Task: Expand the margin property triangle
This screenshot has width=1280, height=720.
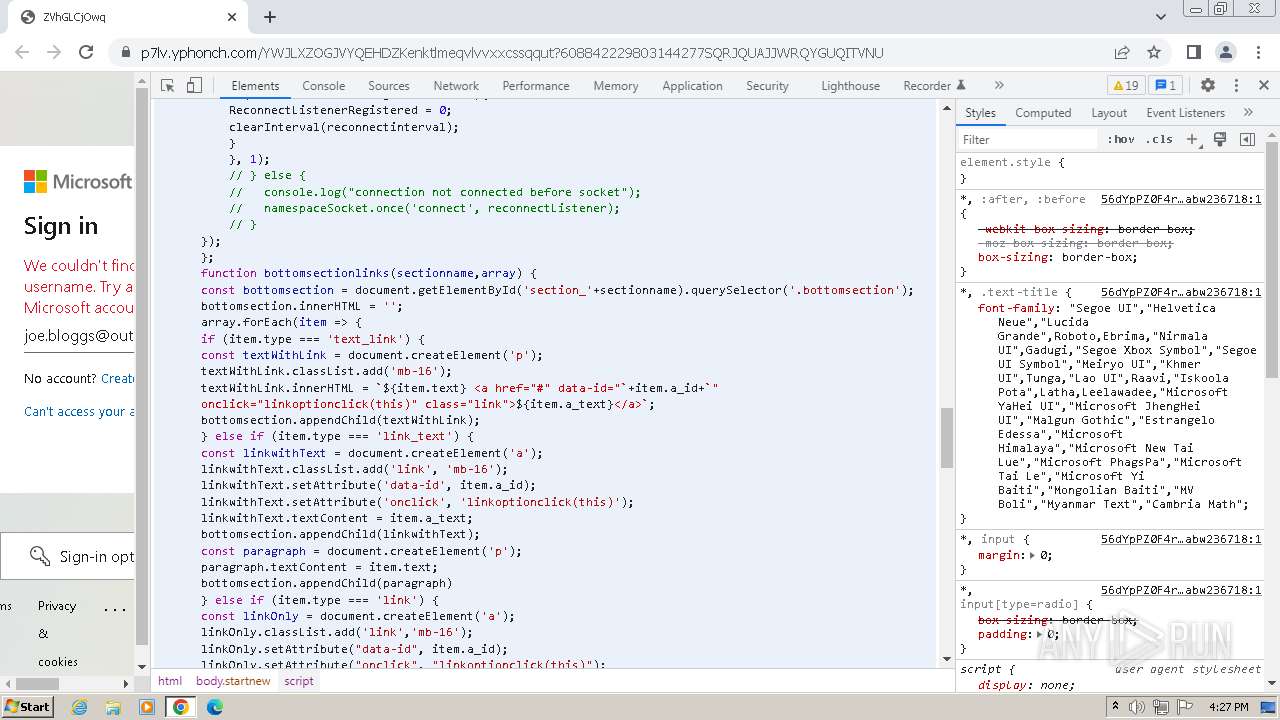Action: [1034, 555]
